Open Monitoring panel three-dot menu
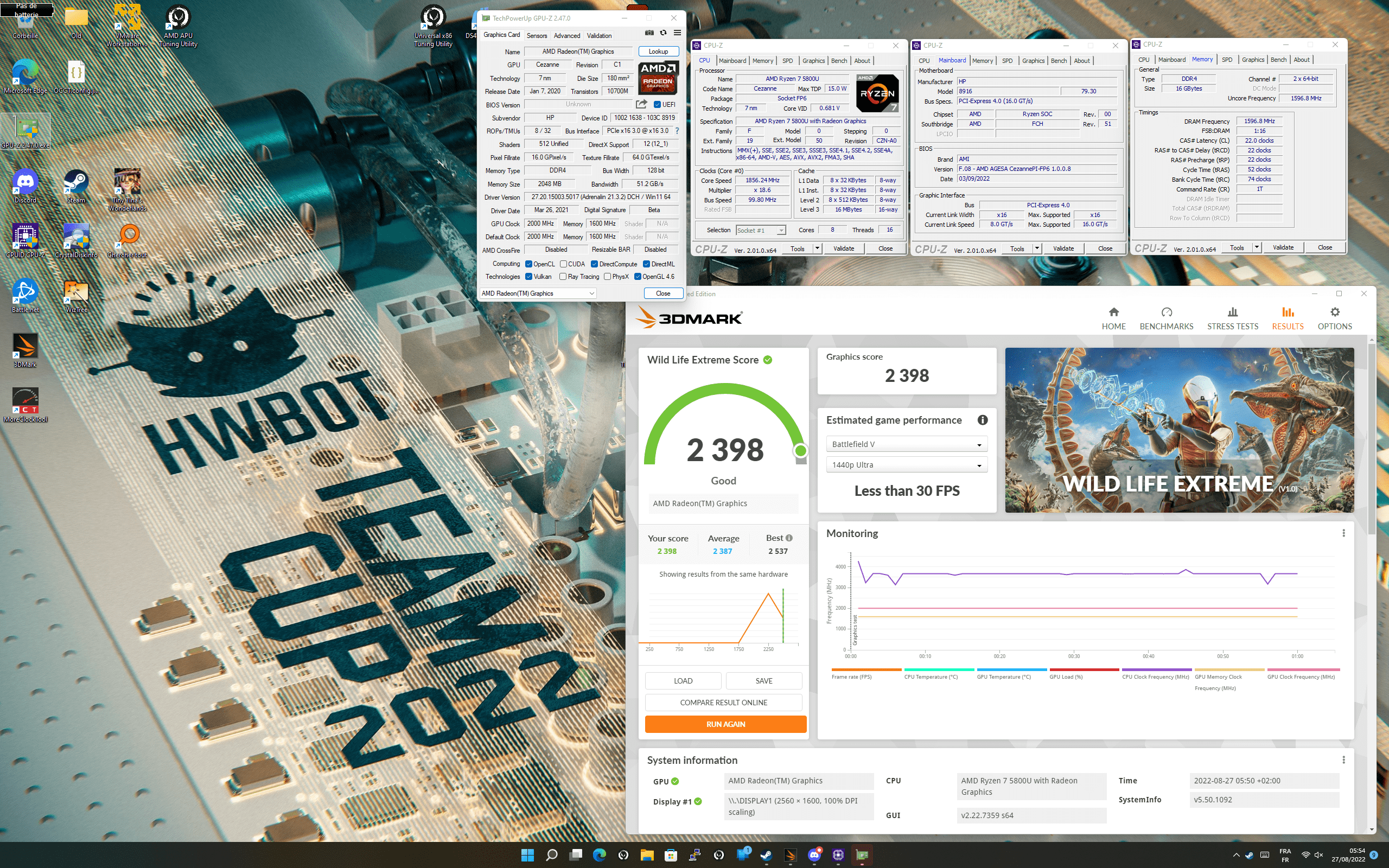Screen dimensions: 1389x868 pos(1343,533)
